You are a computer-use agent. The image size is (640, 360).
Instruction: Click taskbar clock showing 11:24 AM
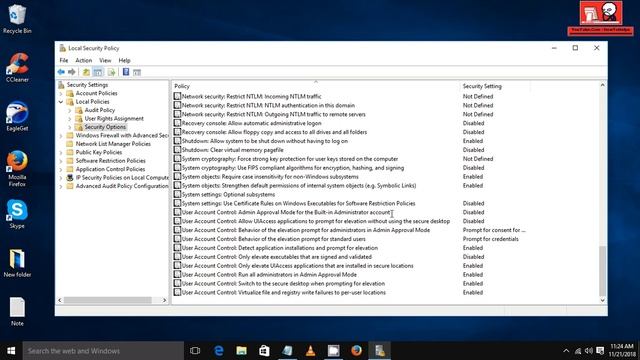click(x=622, y=351)
